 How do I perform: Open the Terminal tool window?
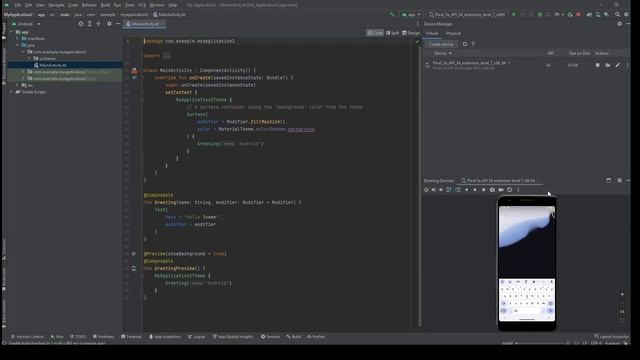pos(131,337)
